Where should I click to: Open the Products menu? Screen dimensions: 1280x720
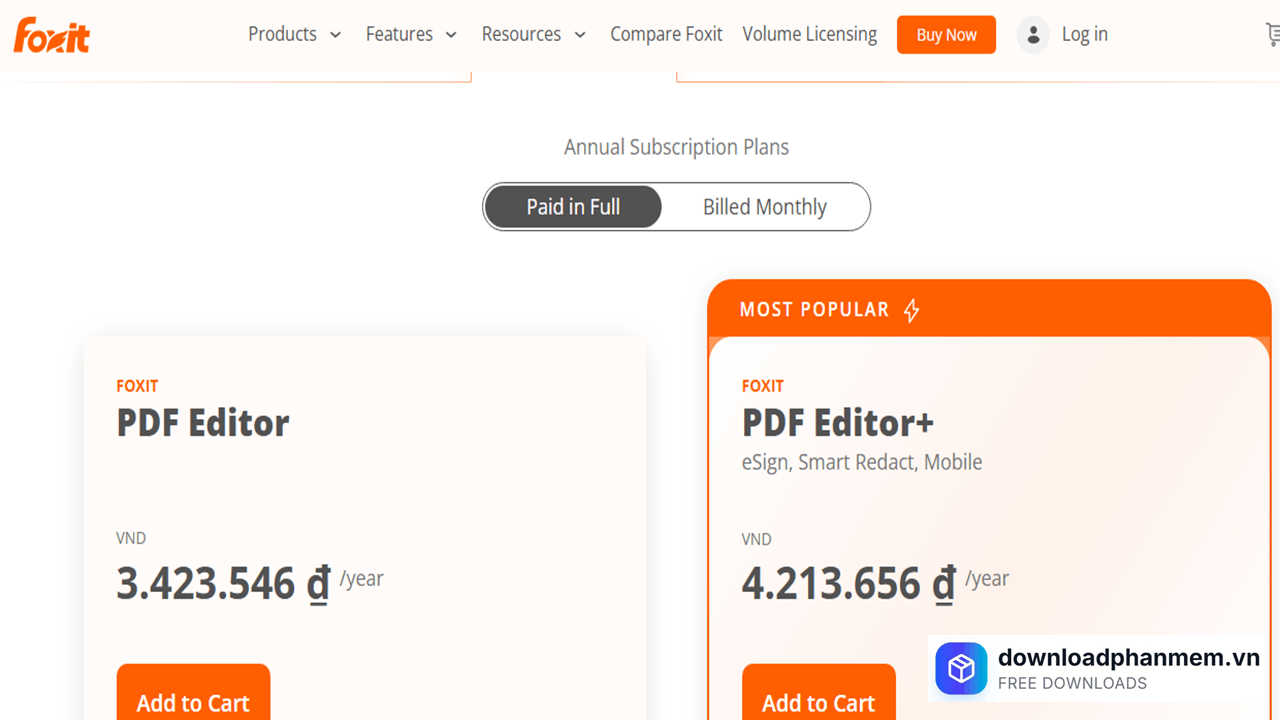click(282, 34)
